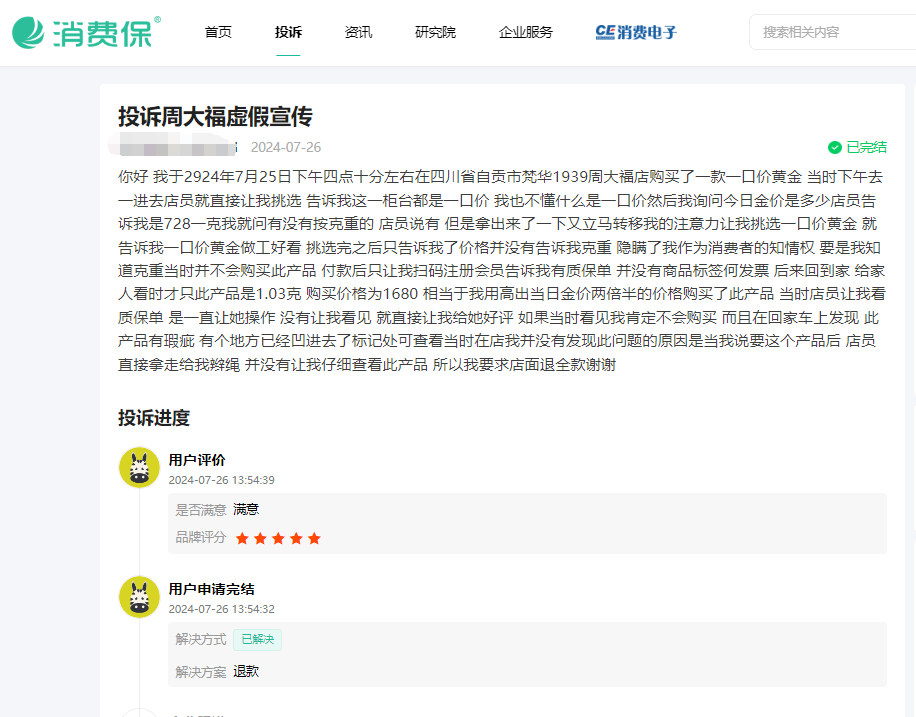Click the 搜索相关内容 search field

(x=830, y=31)
